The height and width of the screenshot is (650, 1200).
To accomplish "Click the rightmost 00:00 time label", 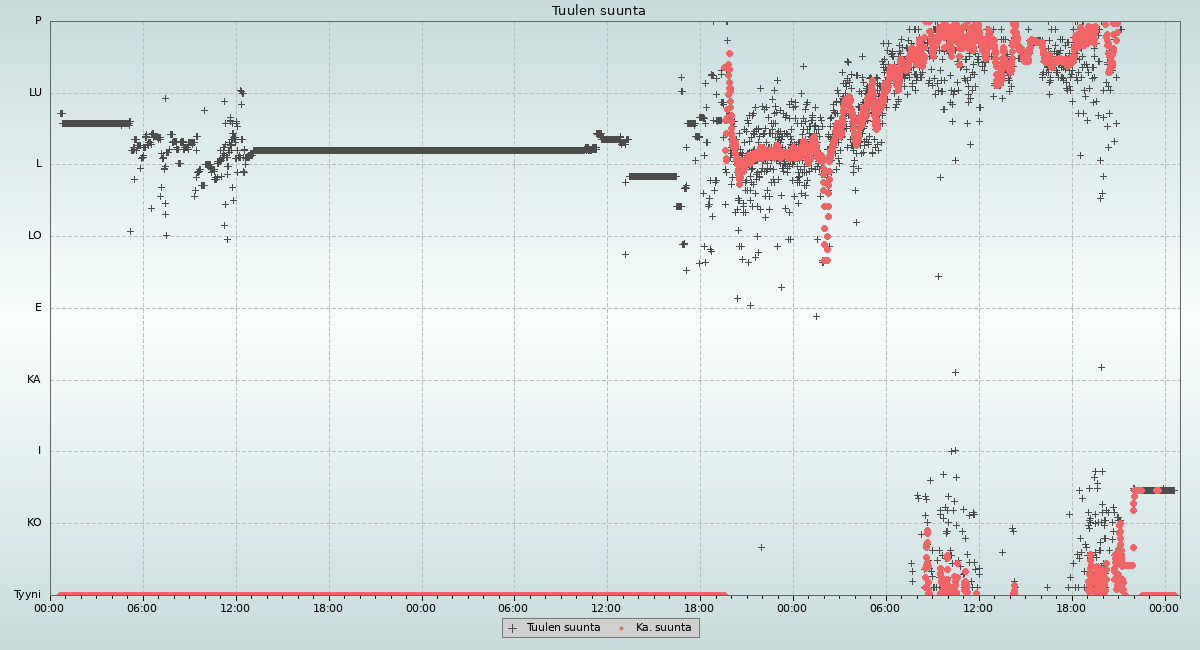I will (x=1164, y=607).
